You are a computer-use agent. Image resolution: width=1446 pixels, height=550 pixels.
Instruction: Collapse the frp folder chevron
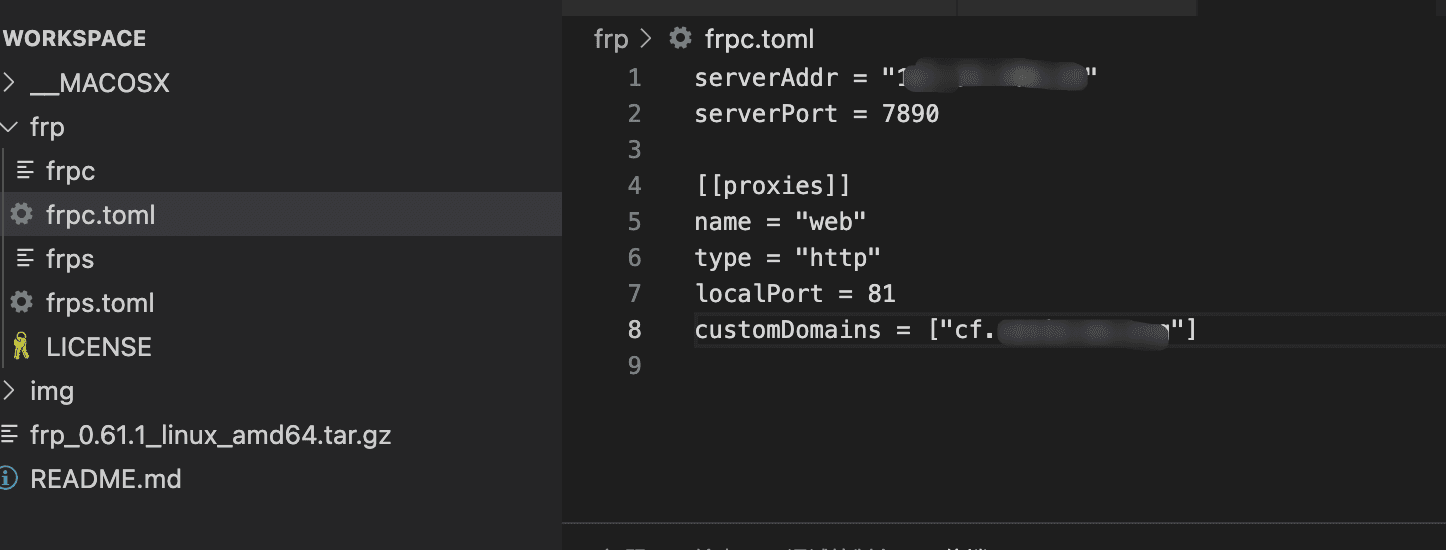[x=9, y=127]
